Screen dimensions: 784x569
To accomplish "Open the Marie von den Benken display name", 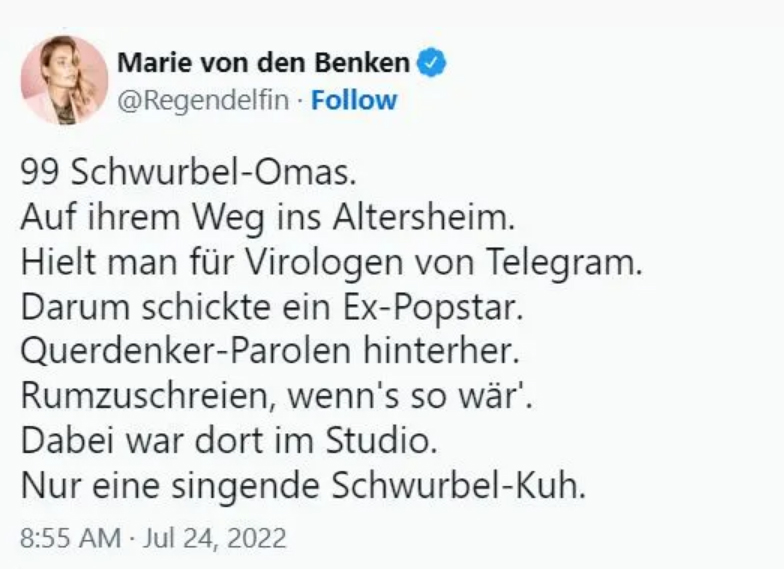I will (x=264, y=62).
